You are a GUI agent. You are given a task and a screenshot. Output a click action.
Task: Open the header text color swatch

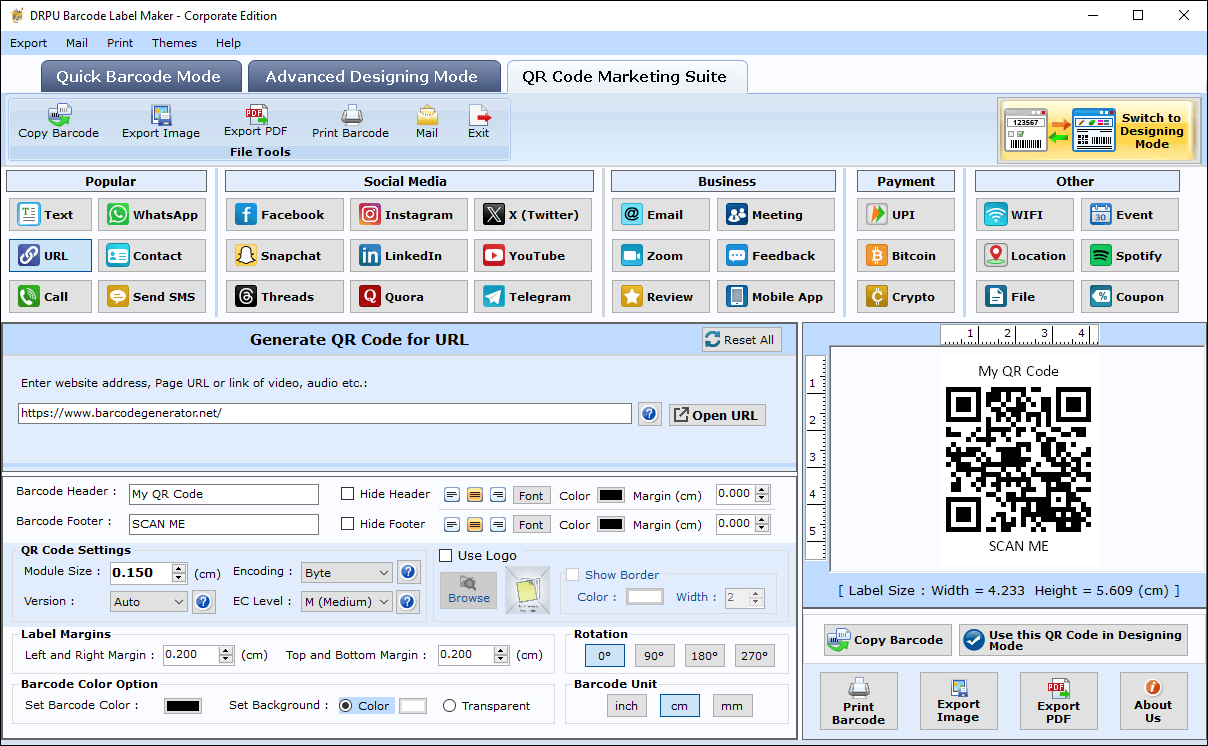point(611,495)
